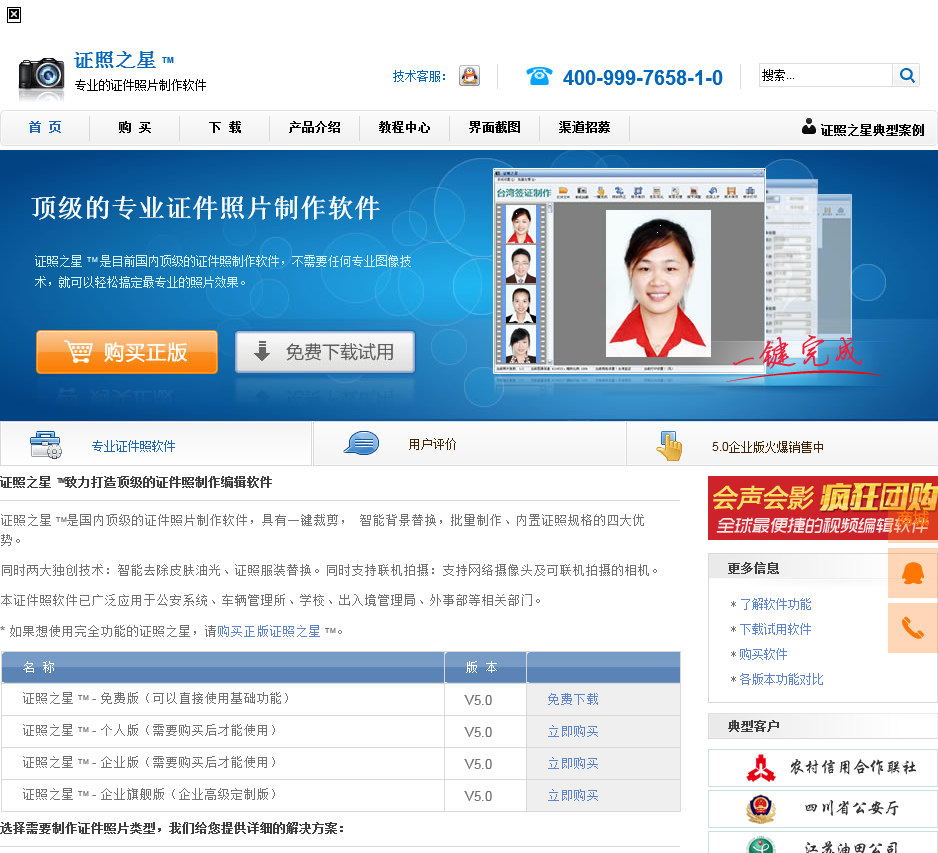The height and width of the screenshot is (853, 938).
Task: Open the QQ penguin support icon
Action: click(x=470, y=76)
